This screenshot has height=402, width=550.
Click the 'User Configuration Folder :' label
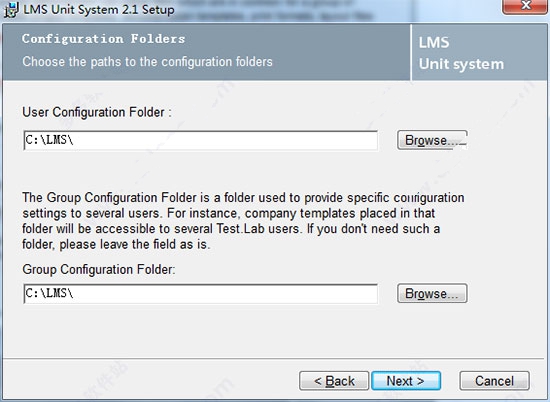tap(97, 112)
